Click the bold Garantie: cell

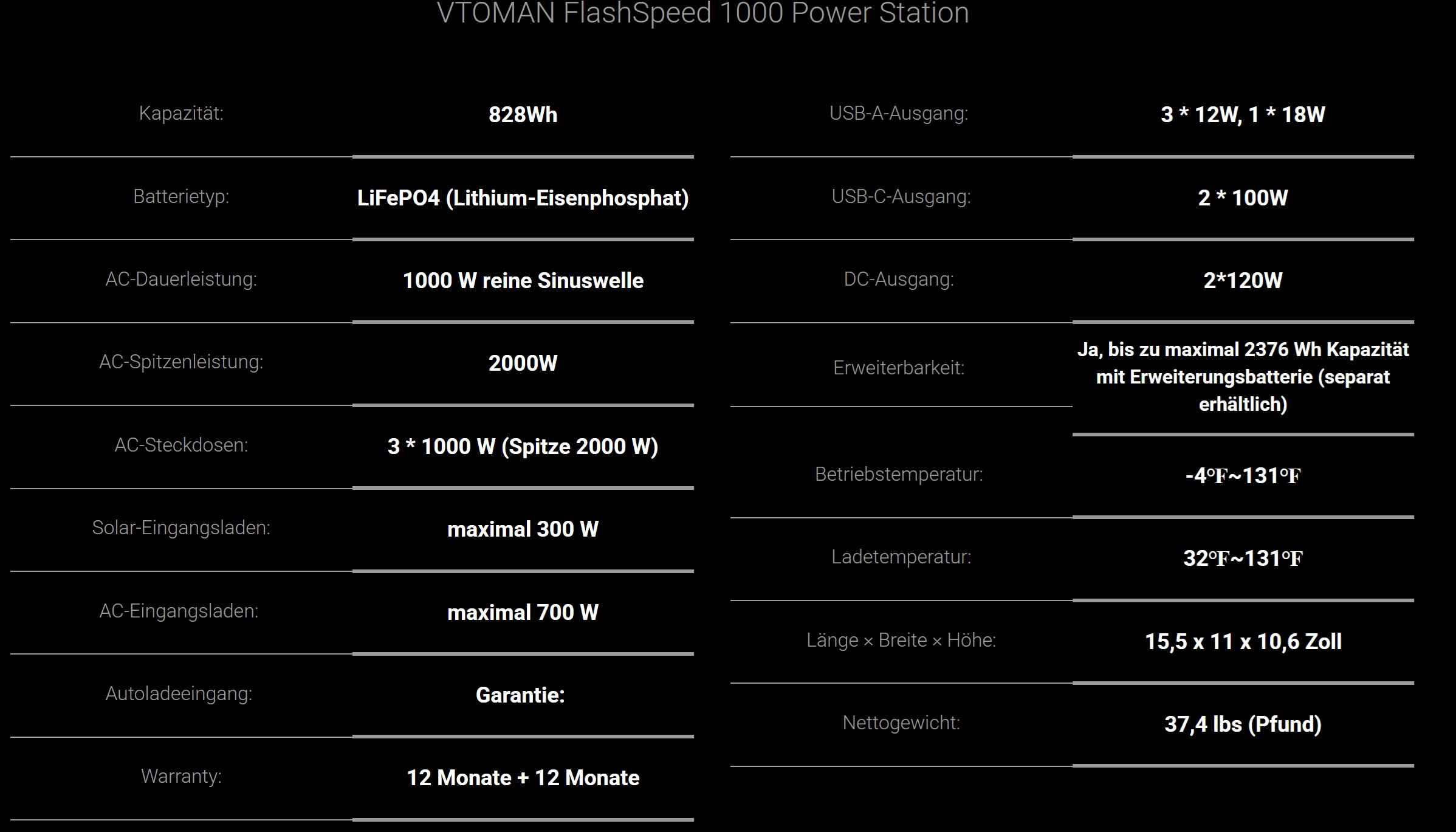(520, 695)
